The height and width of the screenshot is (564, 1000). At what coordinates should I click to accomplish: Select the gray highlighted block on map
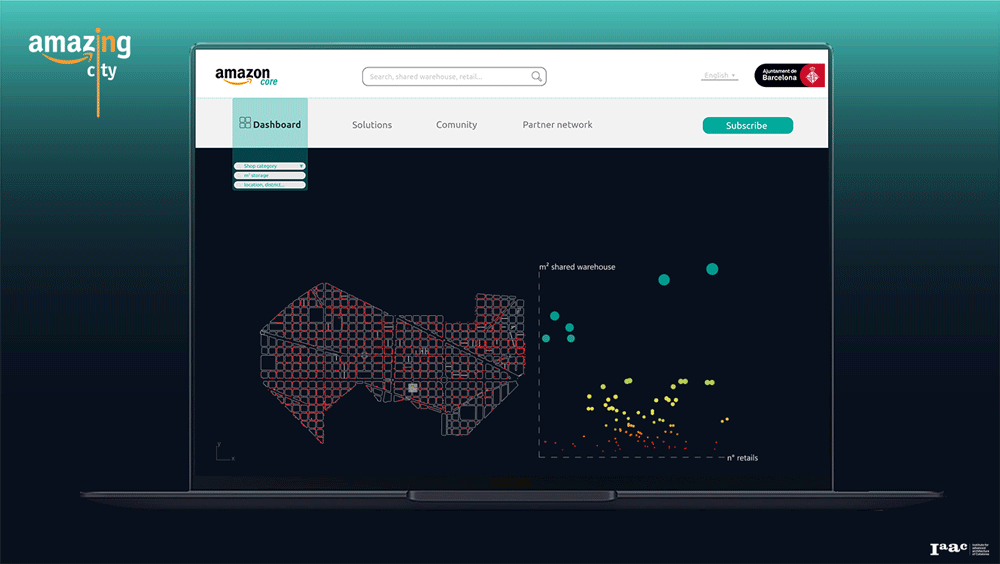point(411,387)
